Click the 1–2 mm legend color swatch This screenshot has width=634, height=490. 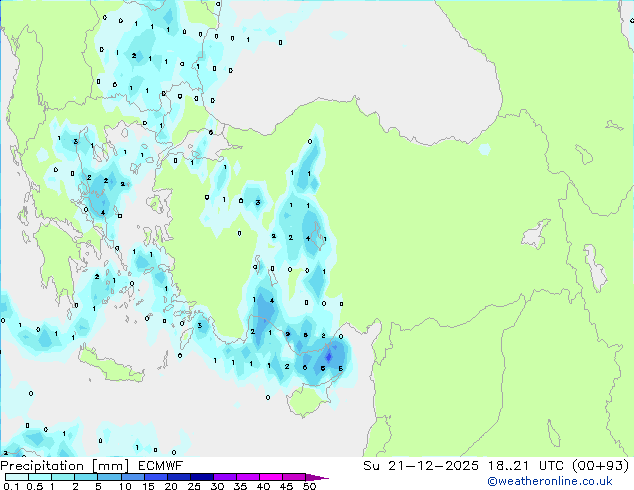(63, 477)
